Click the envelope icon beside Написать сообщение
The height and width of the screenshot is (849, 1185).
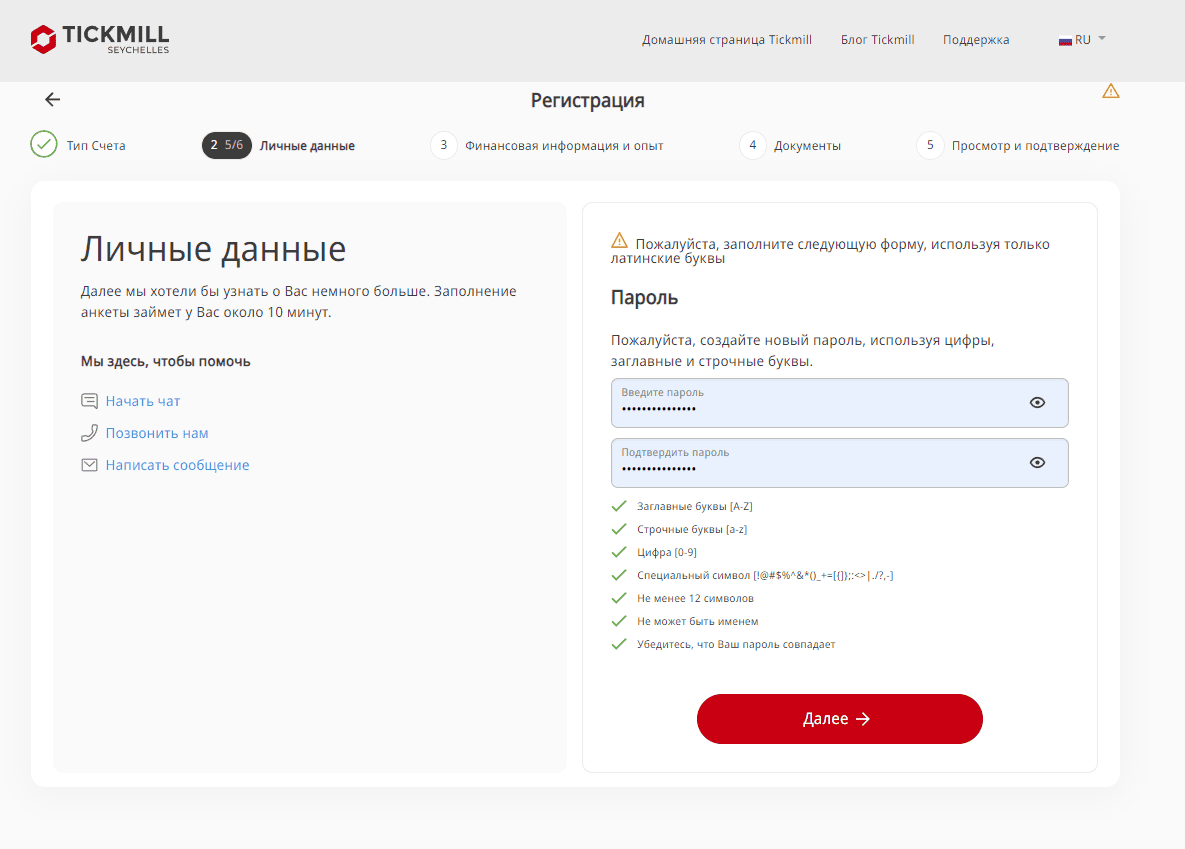[x=89, y=465]
